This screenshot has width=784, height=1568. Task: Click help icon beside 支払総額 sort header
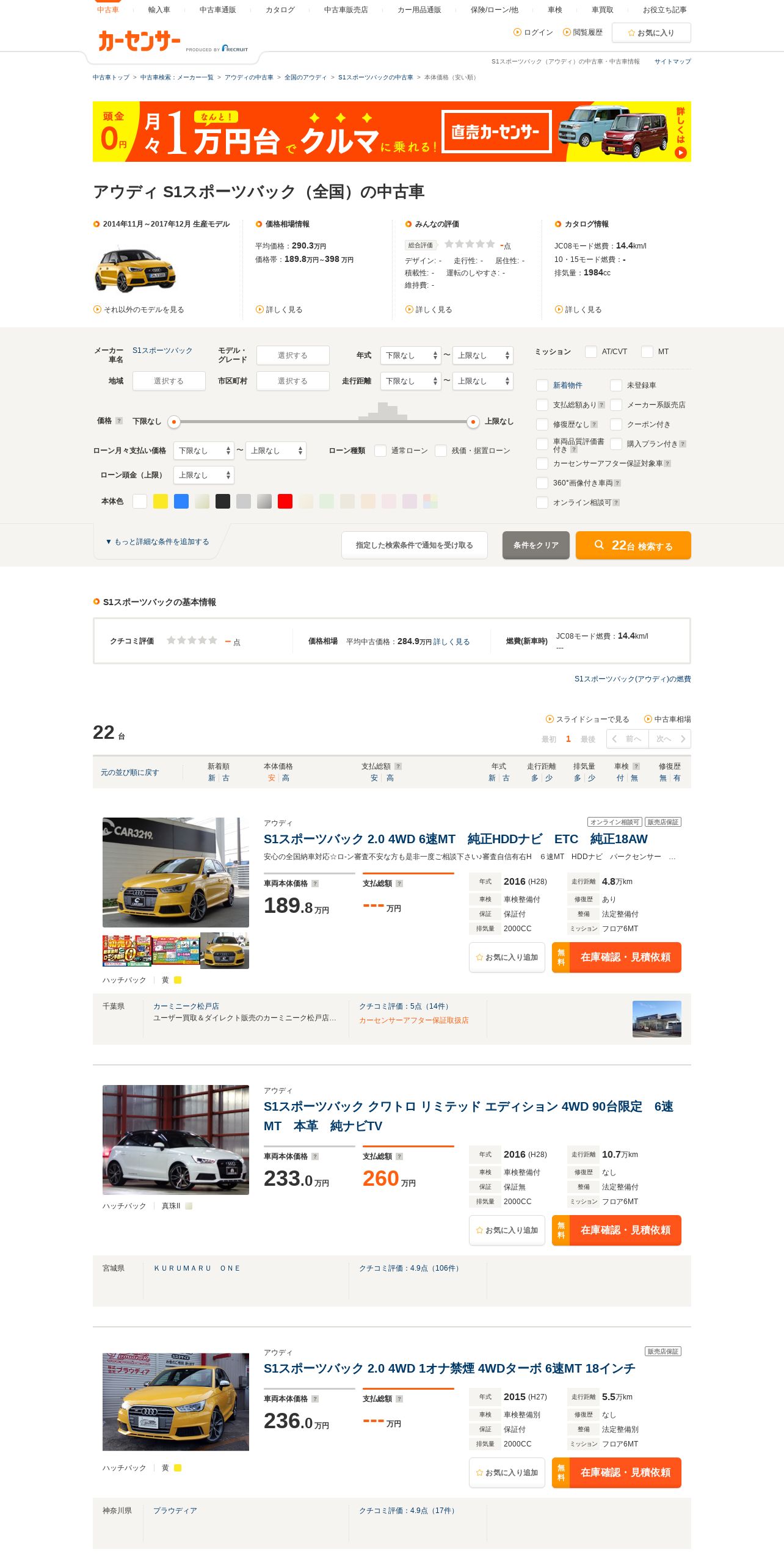398,766
